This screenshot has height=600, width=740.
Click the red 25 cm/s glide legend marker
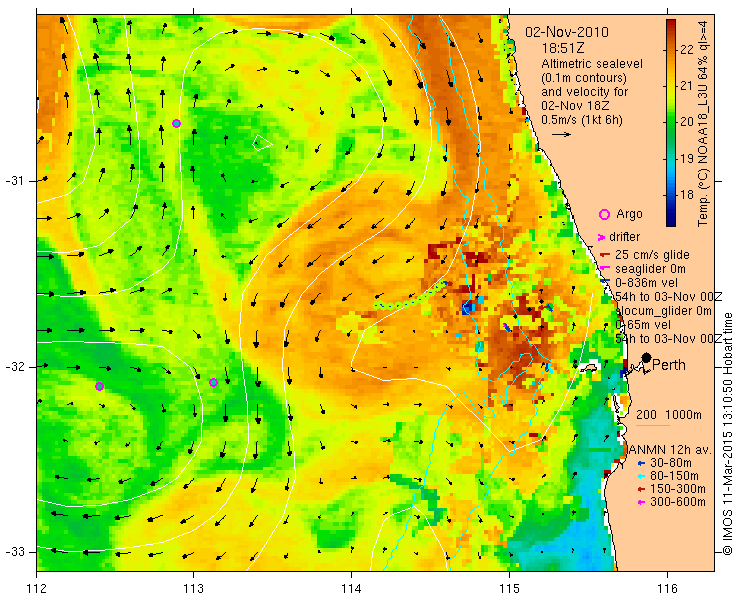click(x=605, y=255)
